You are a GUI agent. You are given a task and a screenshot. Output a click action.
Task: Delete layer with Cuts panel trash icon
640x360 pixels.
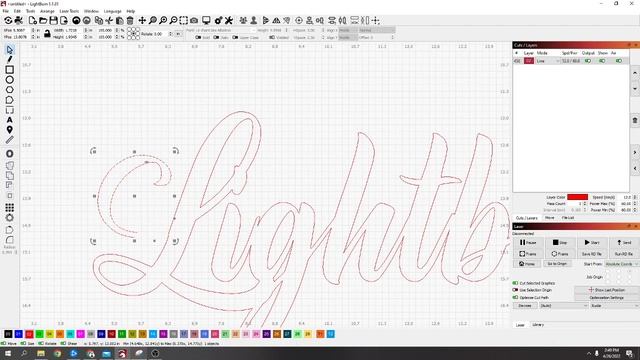click(635, 120)
